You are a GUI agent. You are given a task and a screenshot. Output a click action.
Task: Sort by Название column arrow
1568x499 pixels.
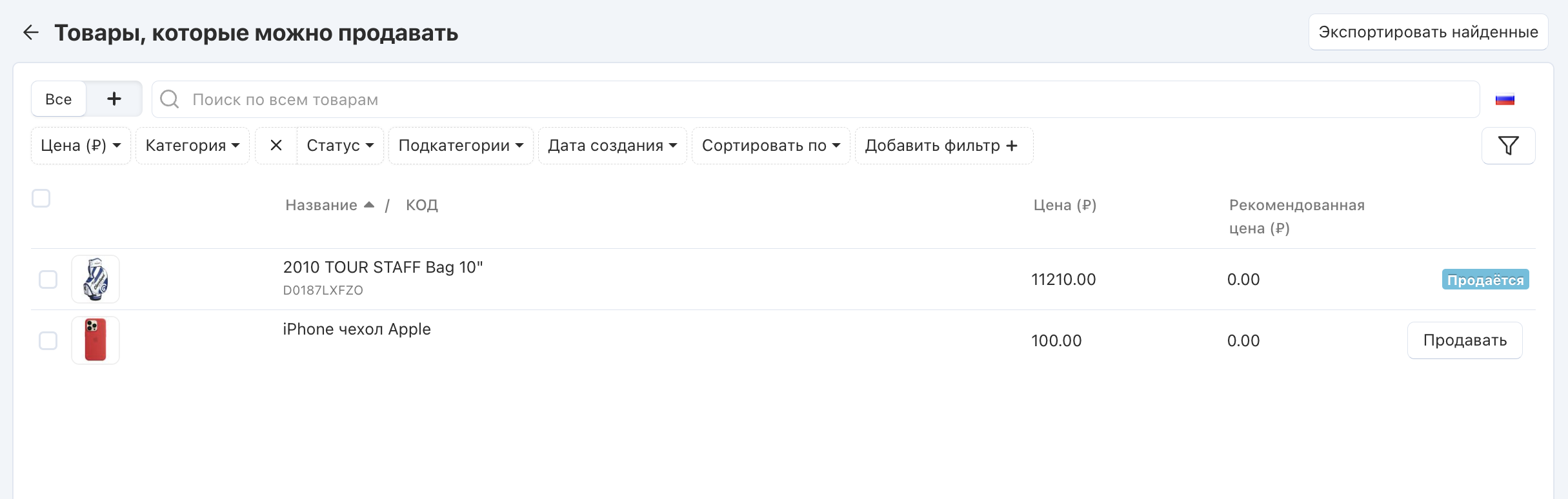tap(369, 205)
